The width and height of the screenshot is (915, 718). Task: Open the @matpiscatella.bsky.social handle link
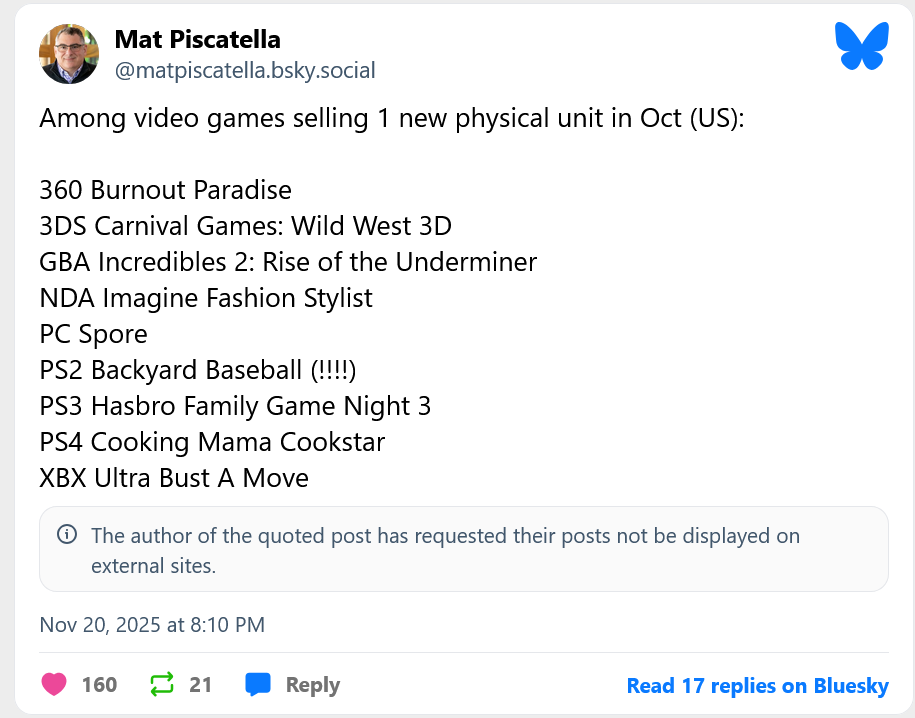tap(245, 70)
